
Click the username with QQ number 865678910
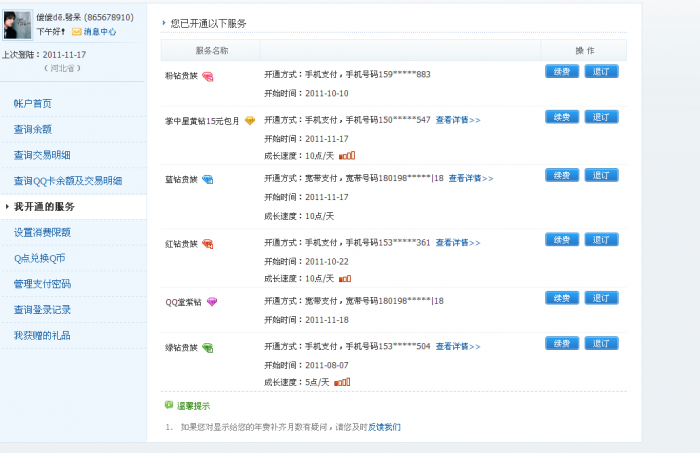click(85, 17)
